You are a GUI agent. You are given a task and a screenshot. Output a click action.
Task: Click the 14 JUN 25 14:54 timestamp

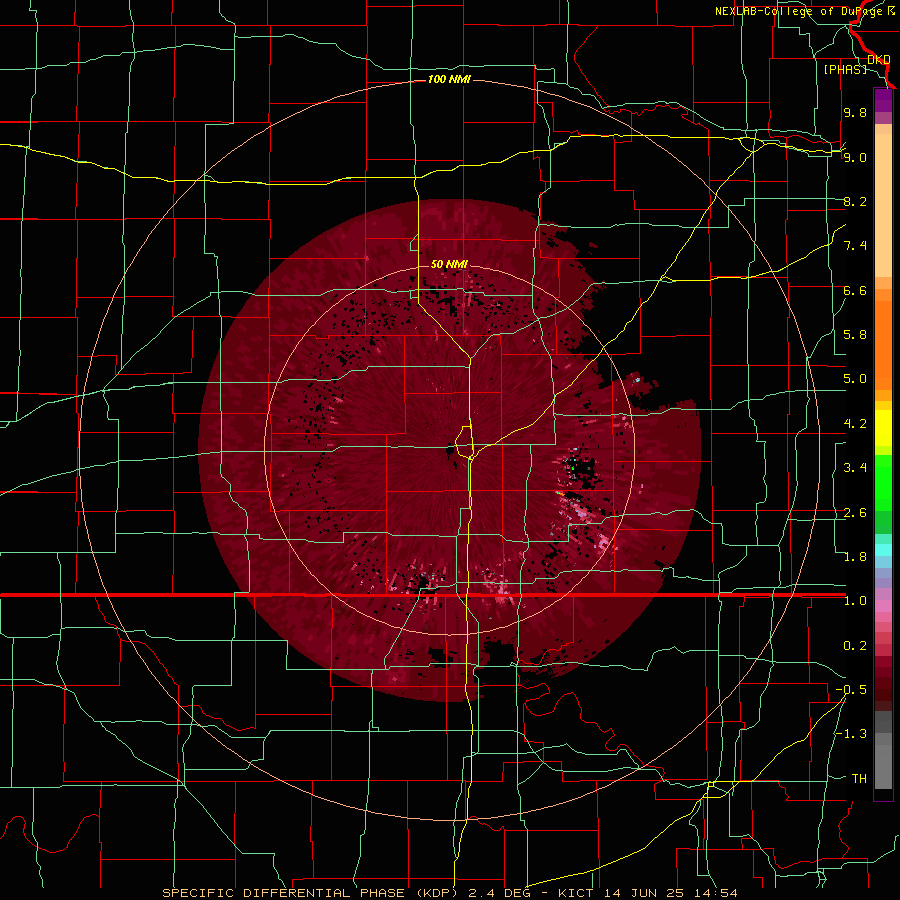point(672,893)
